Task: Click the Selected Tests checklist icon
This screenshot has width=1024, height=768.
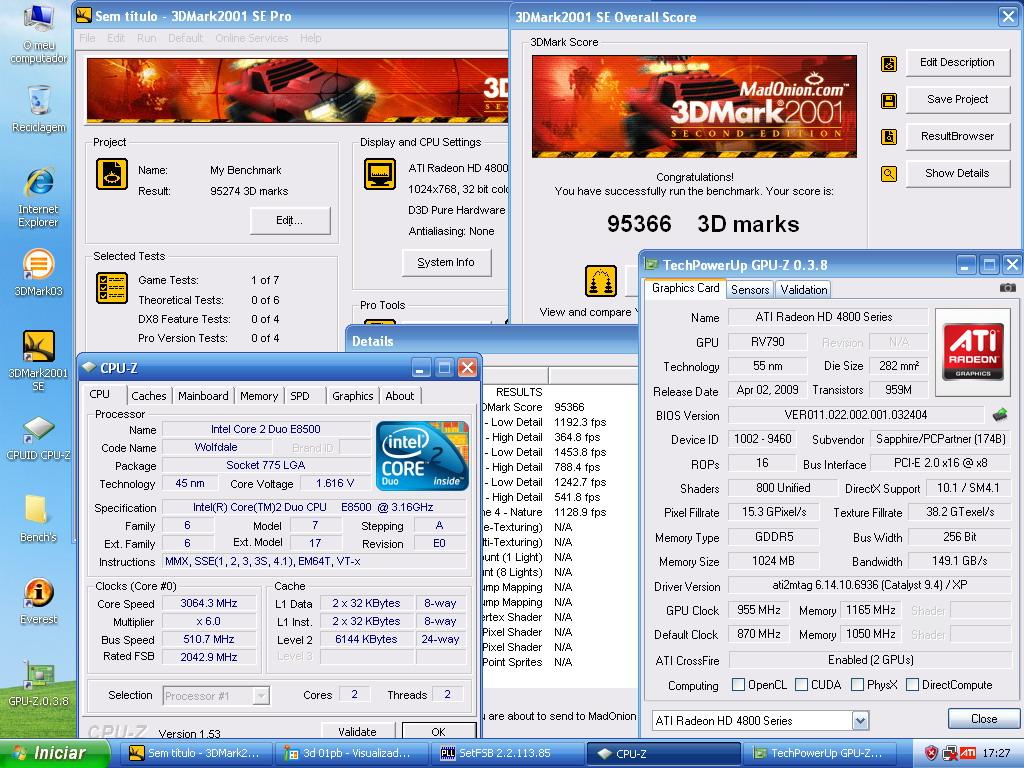Action: pyautogui.click(x=112, y=288)
